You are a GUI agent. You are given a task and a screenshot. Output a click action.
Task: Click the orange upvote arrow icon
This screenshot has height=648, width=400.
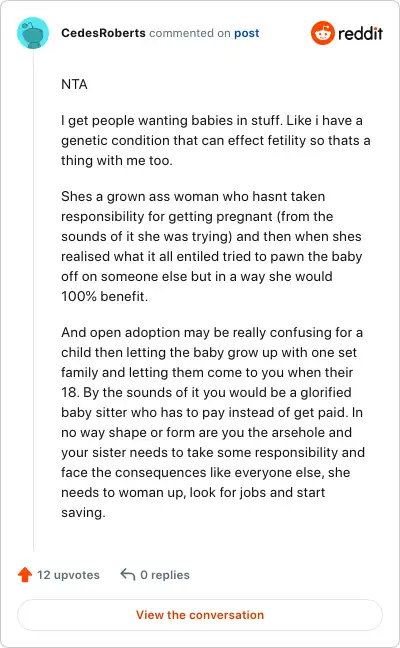25,574
